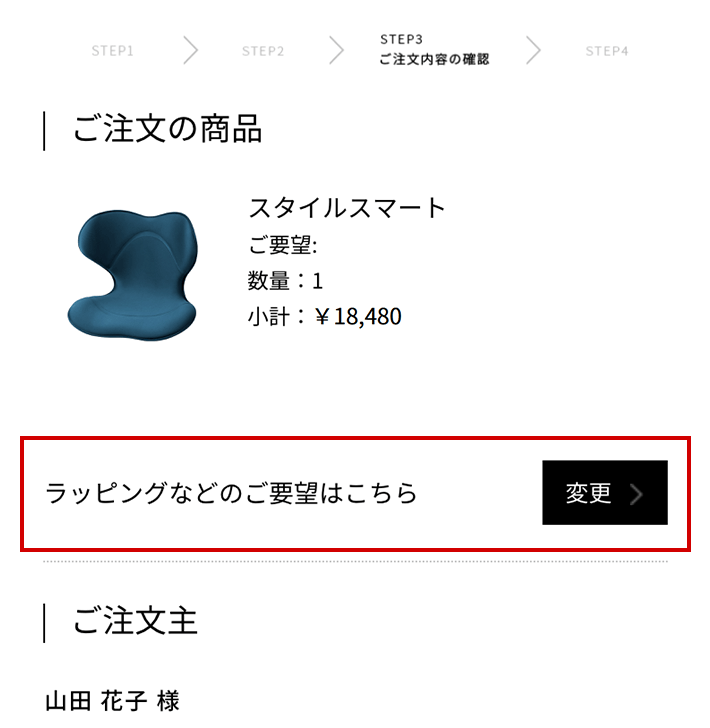
Task: Select the STEP2 breadcrumb
Action: [263, 51]
